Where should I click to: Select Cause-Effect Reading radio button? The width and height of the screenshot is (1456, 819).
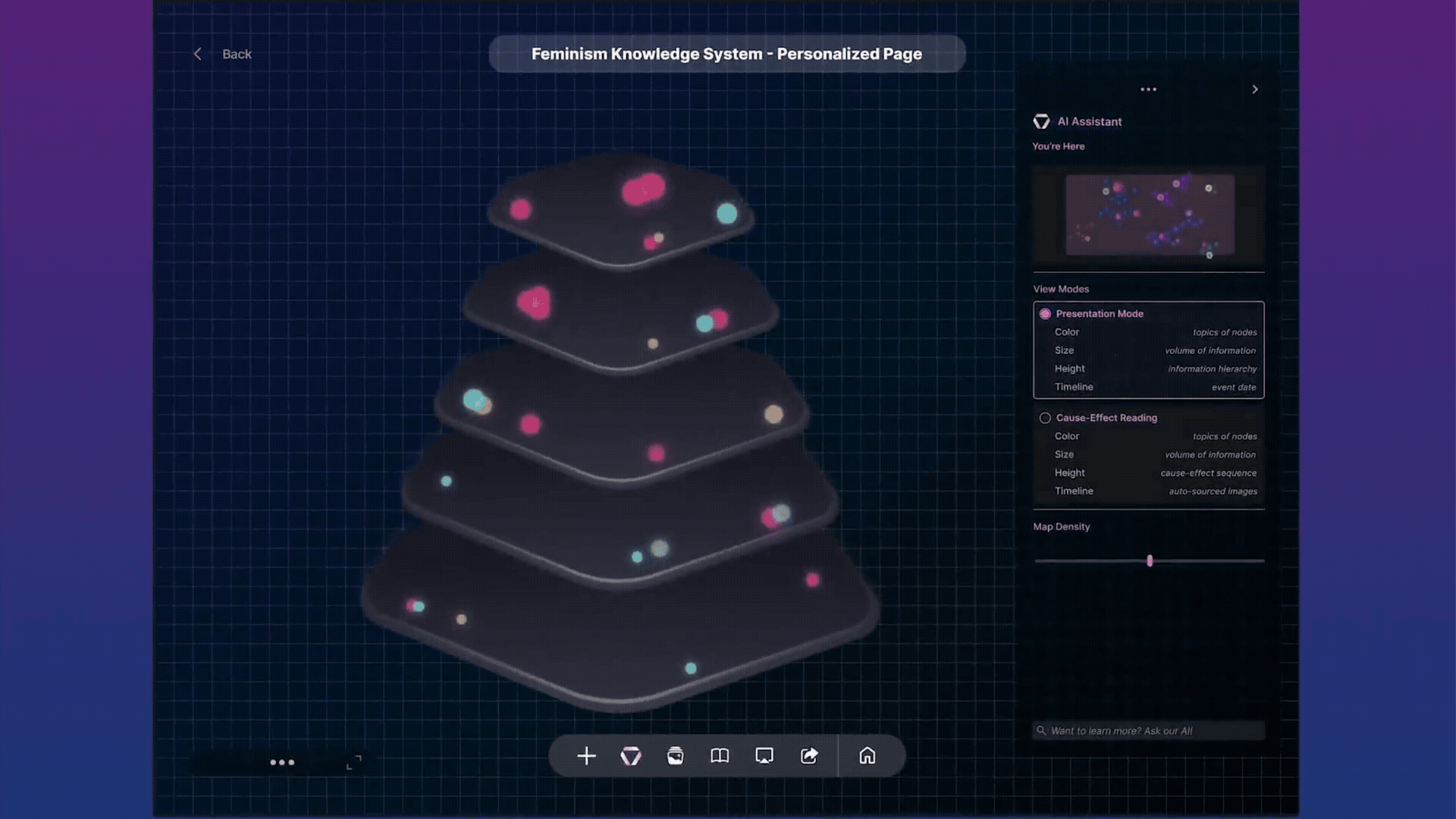click(x=1045, y=418)
